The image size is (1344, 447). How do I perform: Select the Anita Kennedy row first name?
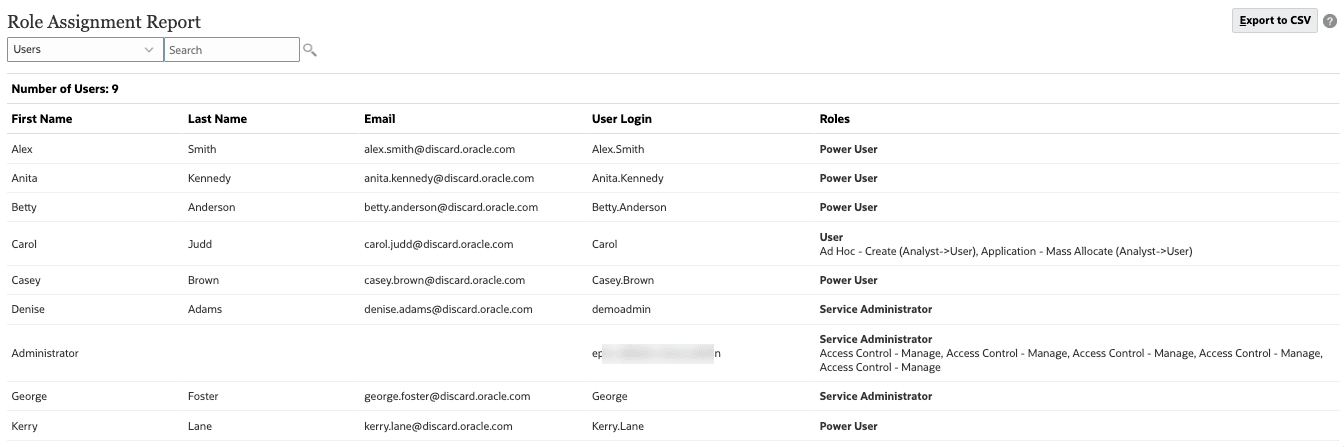pyautogui.click(x=25, y=178)
